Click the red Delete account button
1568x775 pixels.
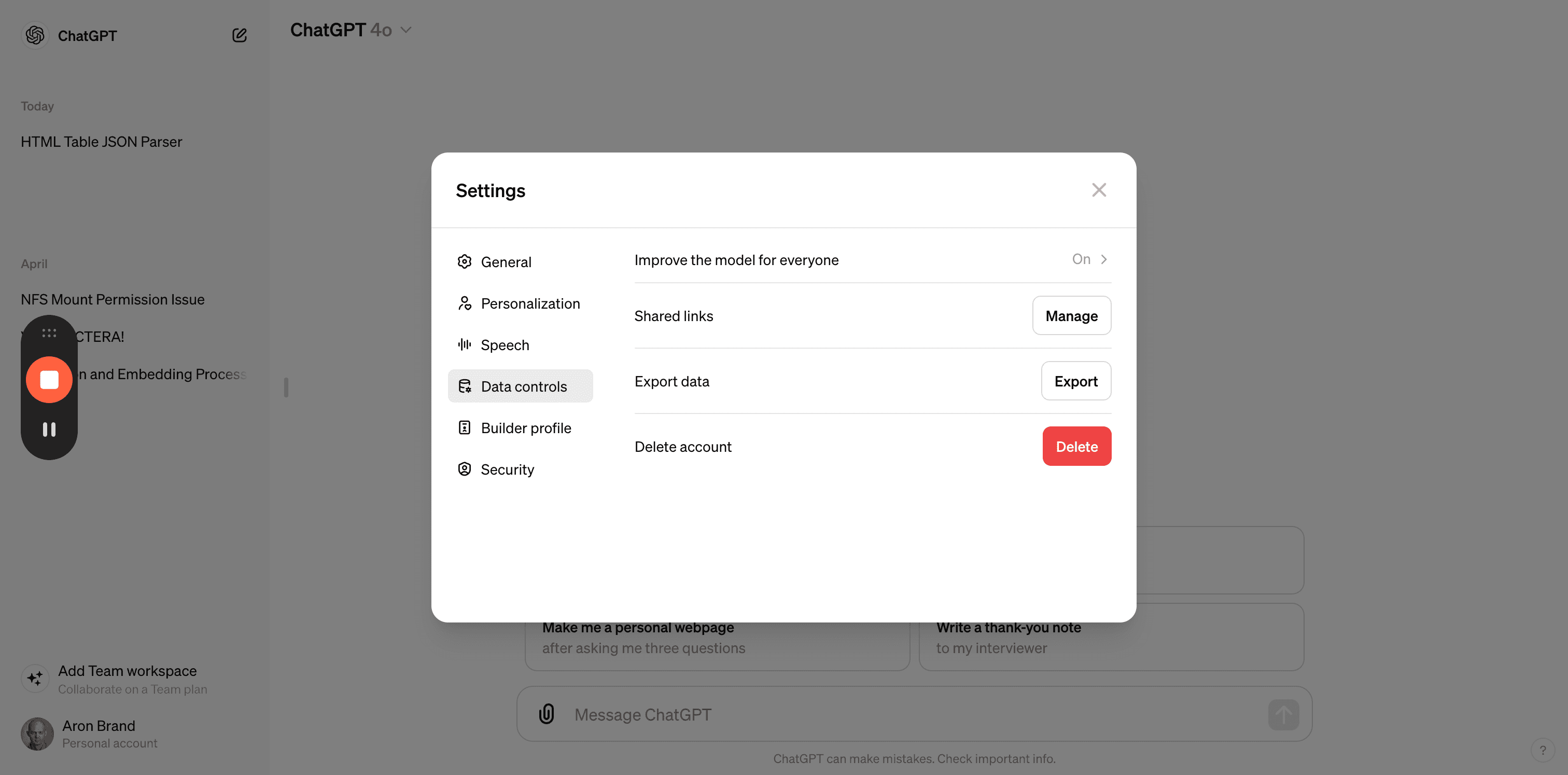coord(1076,446)
